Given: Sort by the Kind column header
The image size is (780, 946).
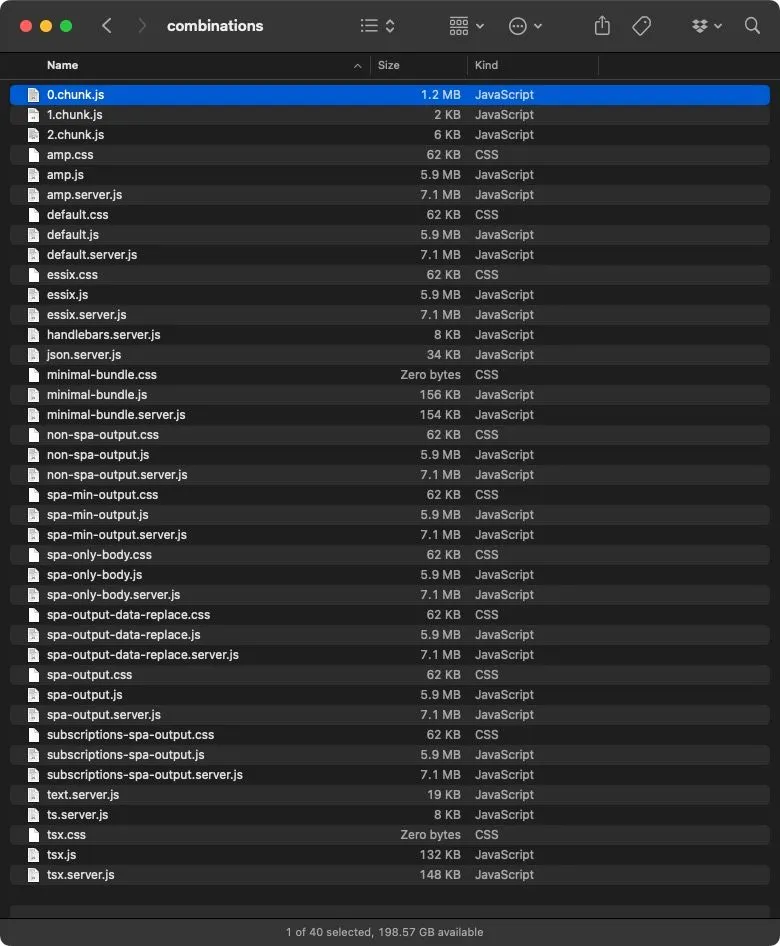Looking at the screenshot, I should (x=486, y=65).
